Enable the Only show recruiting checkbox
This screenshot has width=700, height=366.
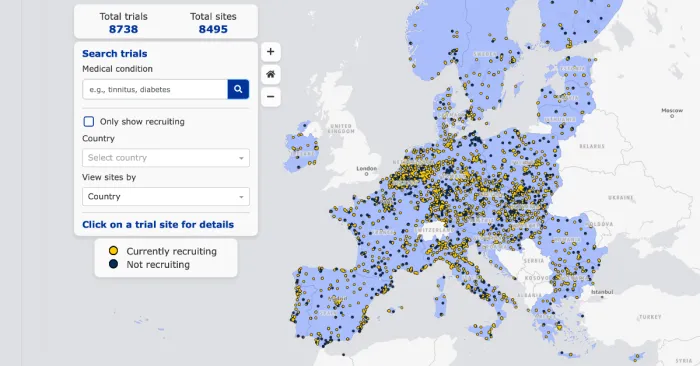(89, 121)
